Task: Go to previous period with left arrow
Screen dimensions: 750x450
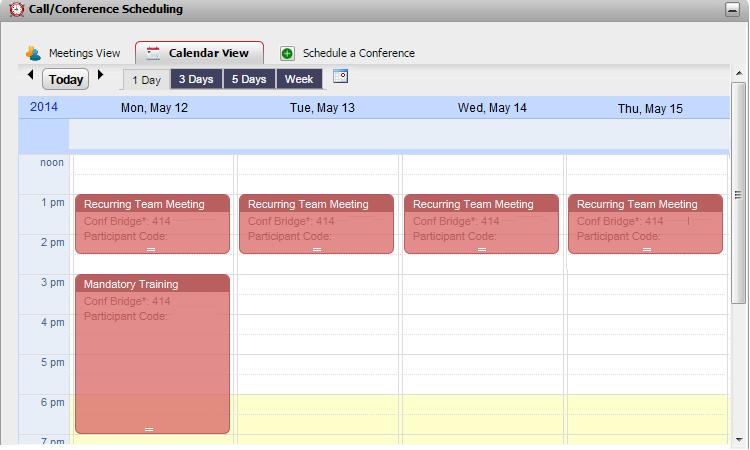Action: (x=31, y=75)
